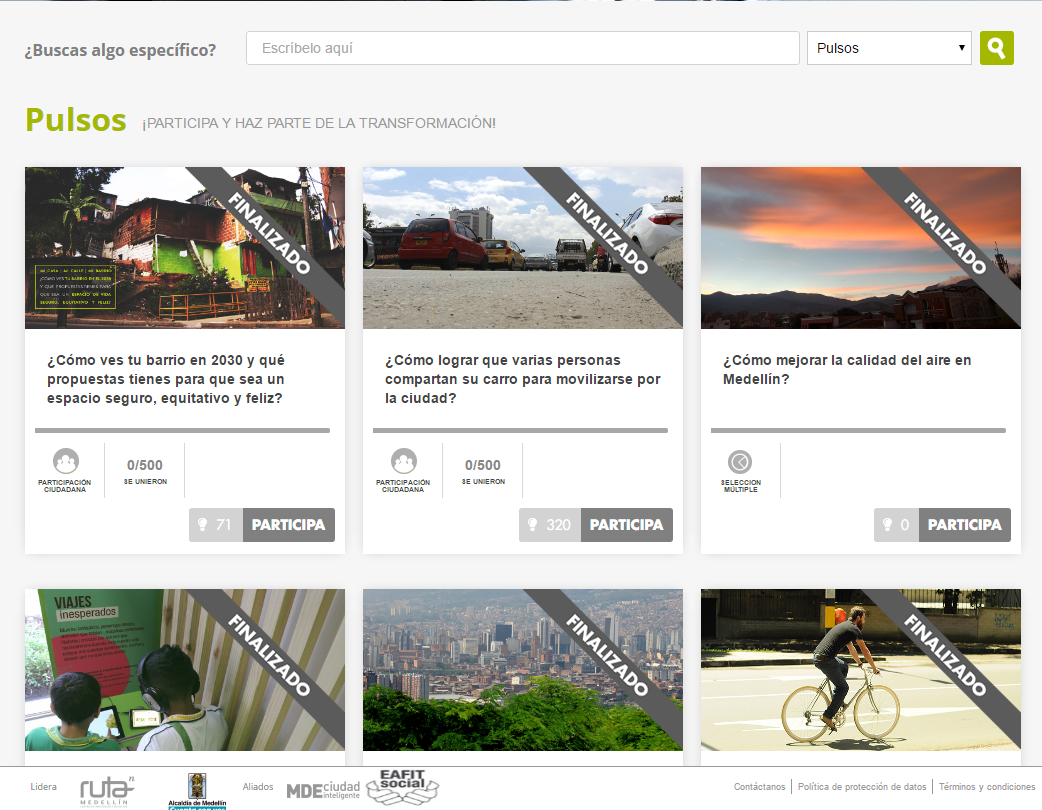
Task: Open Política de protección de datos link
Action: pyautogui.click(x=862, y=787)
